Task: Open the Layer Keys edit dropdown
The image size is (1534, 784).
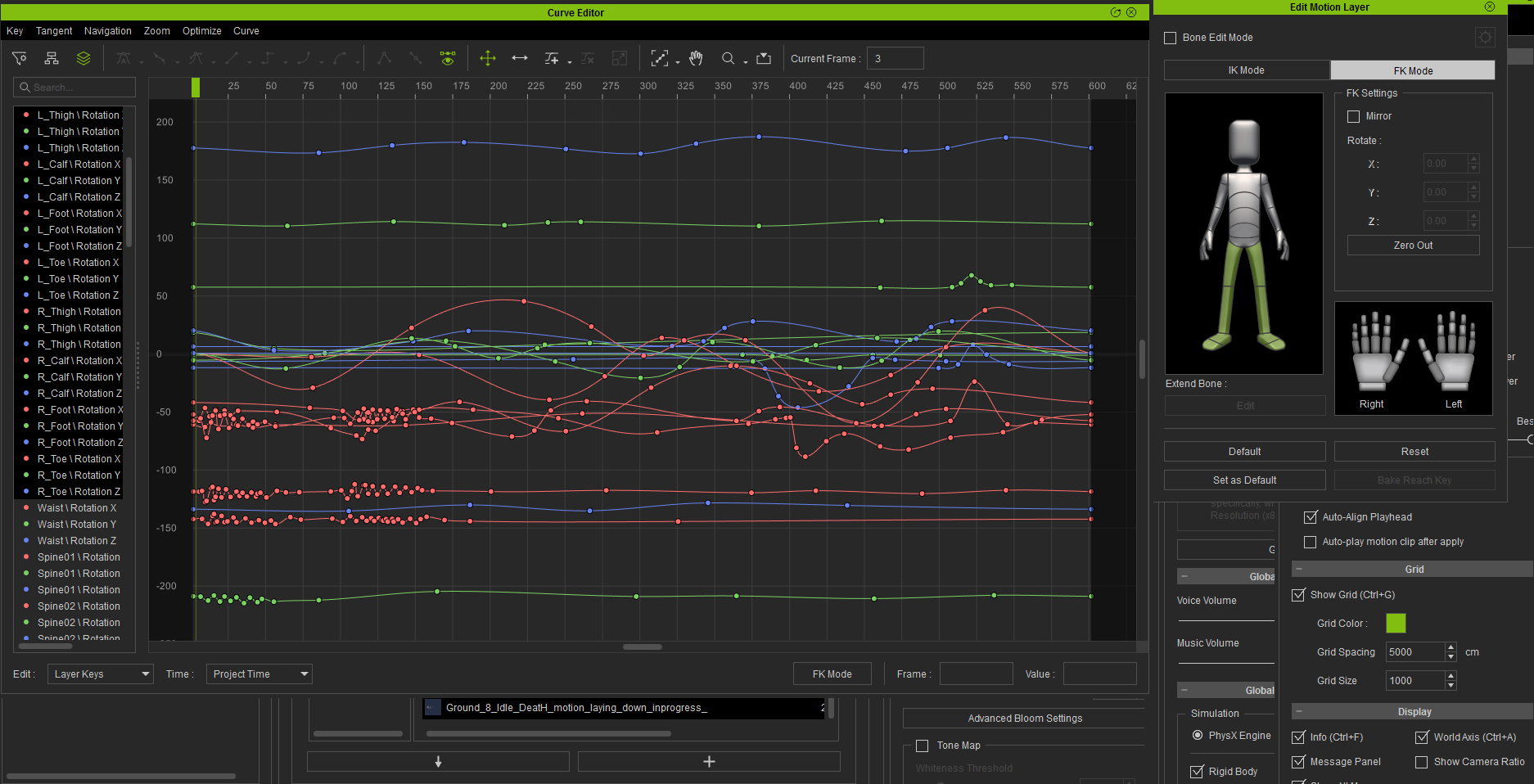Action: (x=101, y=674)
